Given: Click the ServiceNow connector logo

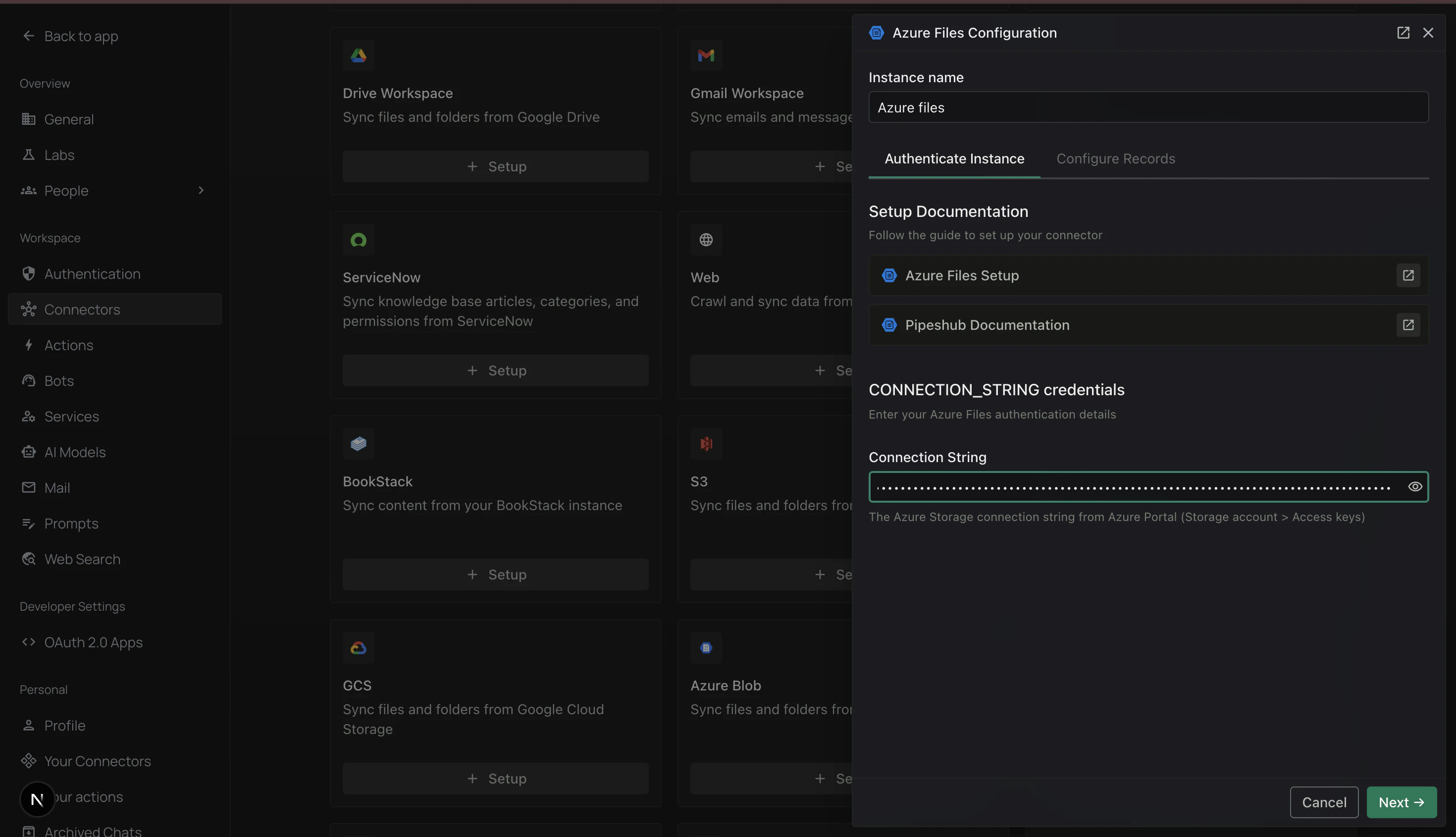Looking at the screenshot, I should point(359,240).
